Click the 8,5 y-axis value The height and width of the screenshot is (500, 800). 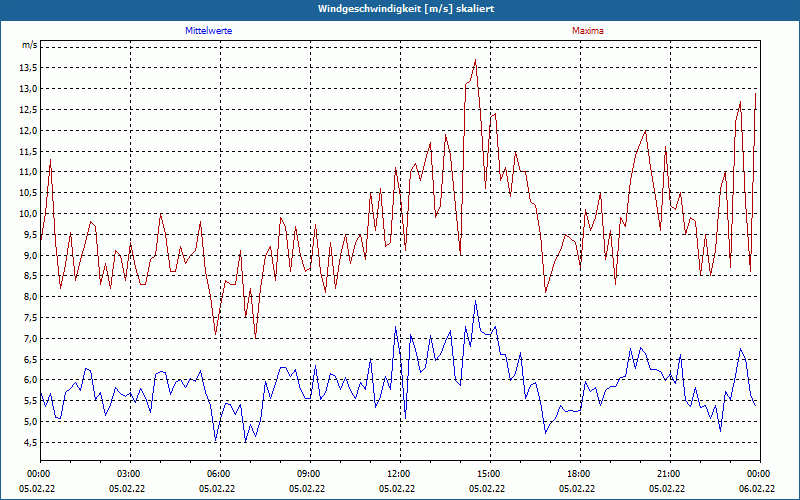(x=31, y=276)
